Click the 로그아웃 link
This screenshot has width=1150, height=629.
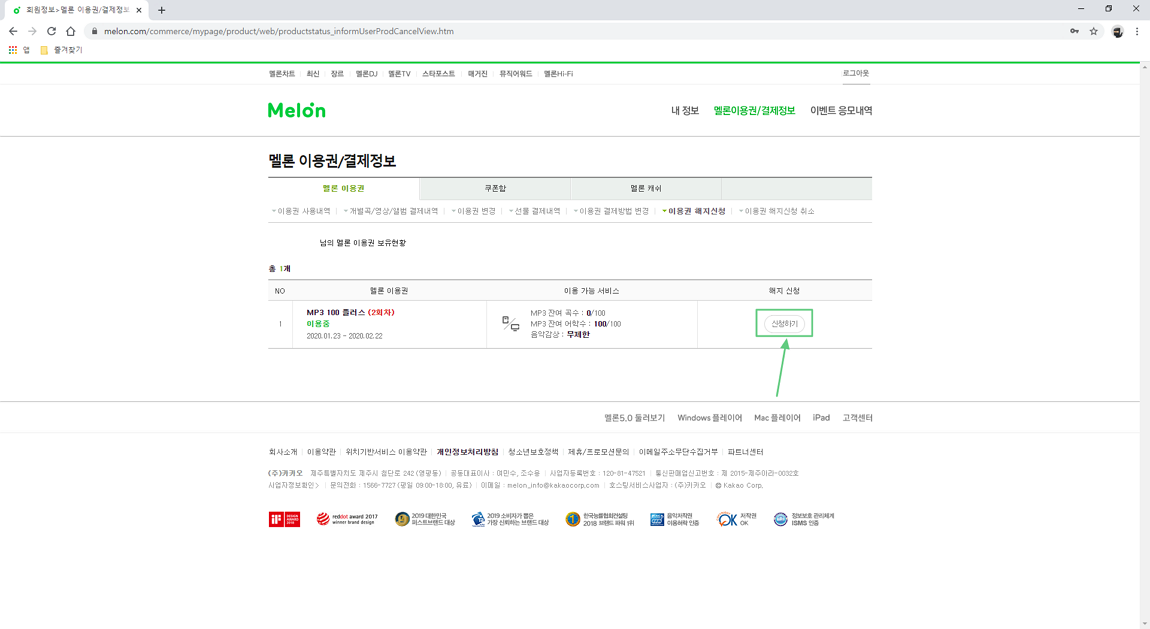coord(855,73)
